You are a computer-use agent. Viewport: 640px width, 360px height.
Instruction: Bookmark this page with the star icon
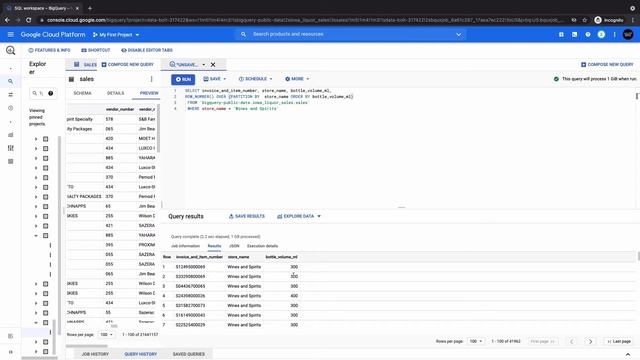point(584,20)
